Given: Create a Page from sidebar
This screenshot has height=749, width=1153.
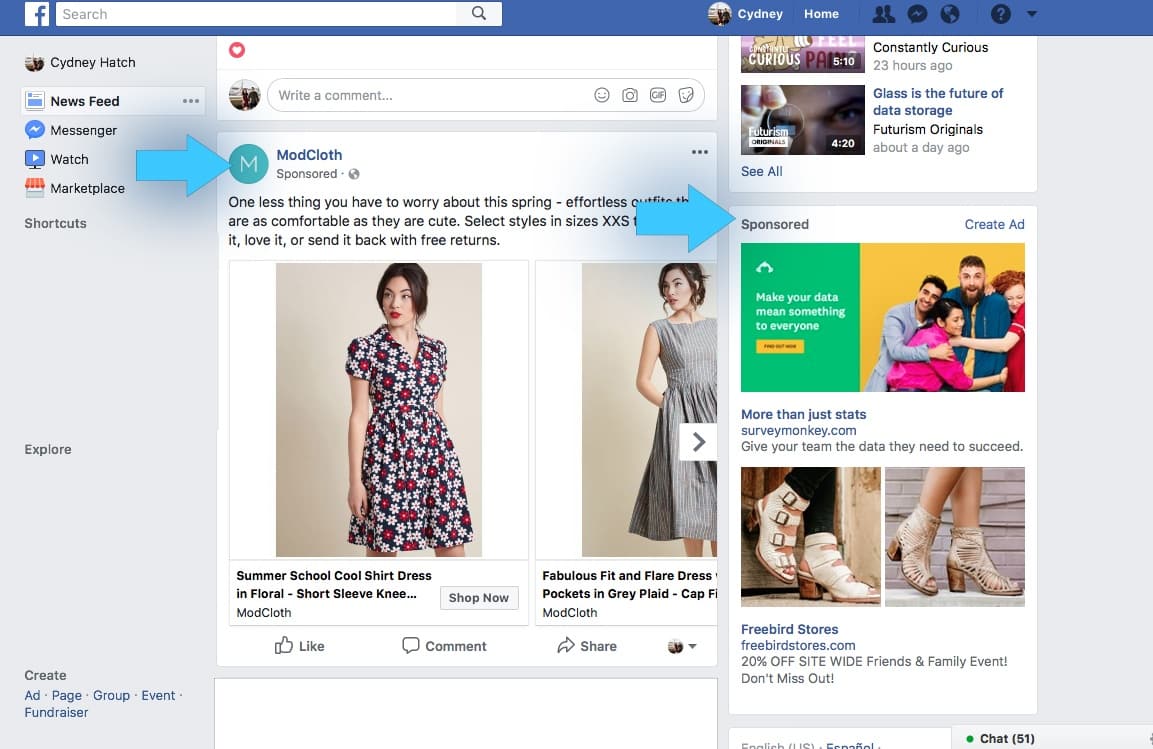Looking at the screenshot, I should (66, 695).
